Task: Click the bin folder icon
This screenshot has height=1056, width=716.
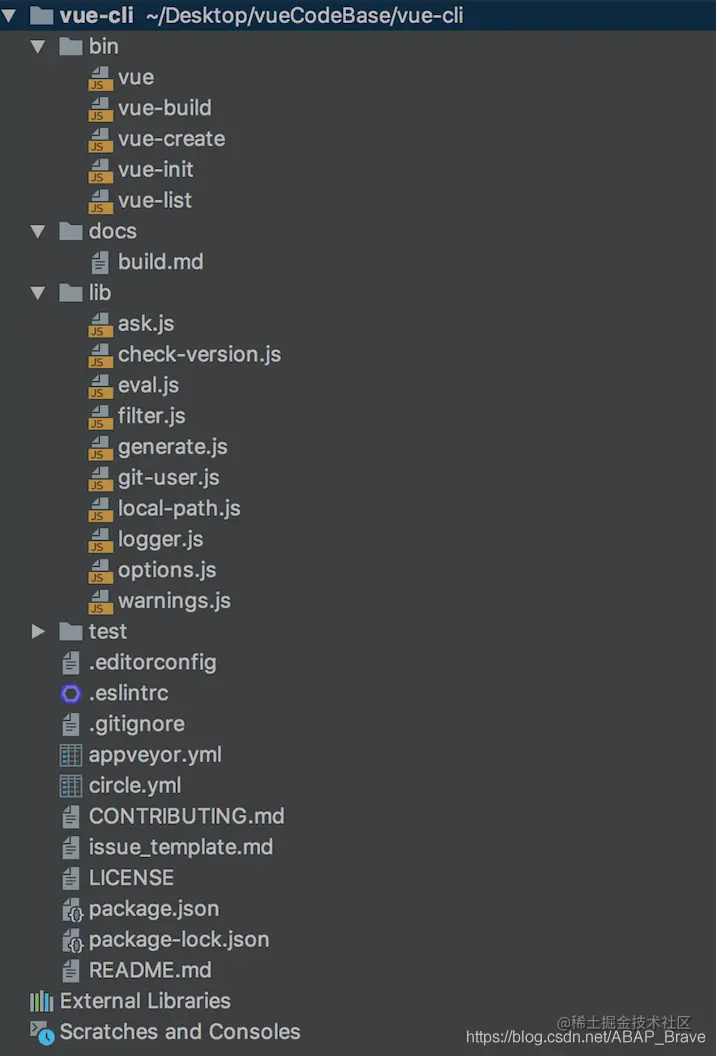Action: tap(71, 46)
